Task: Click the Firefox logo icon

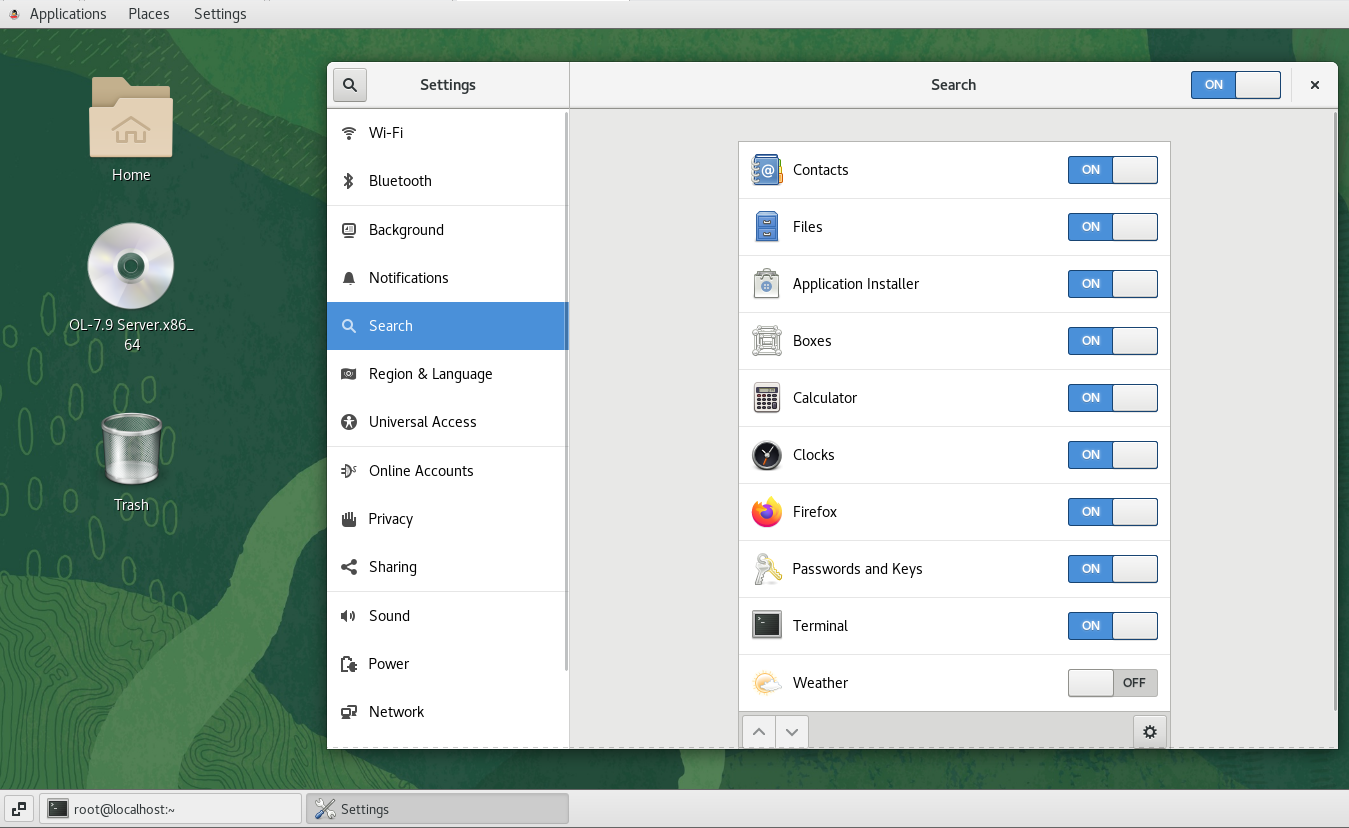Action: pyautogui.click(x=767, y=512)
